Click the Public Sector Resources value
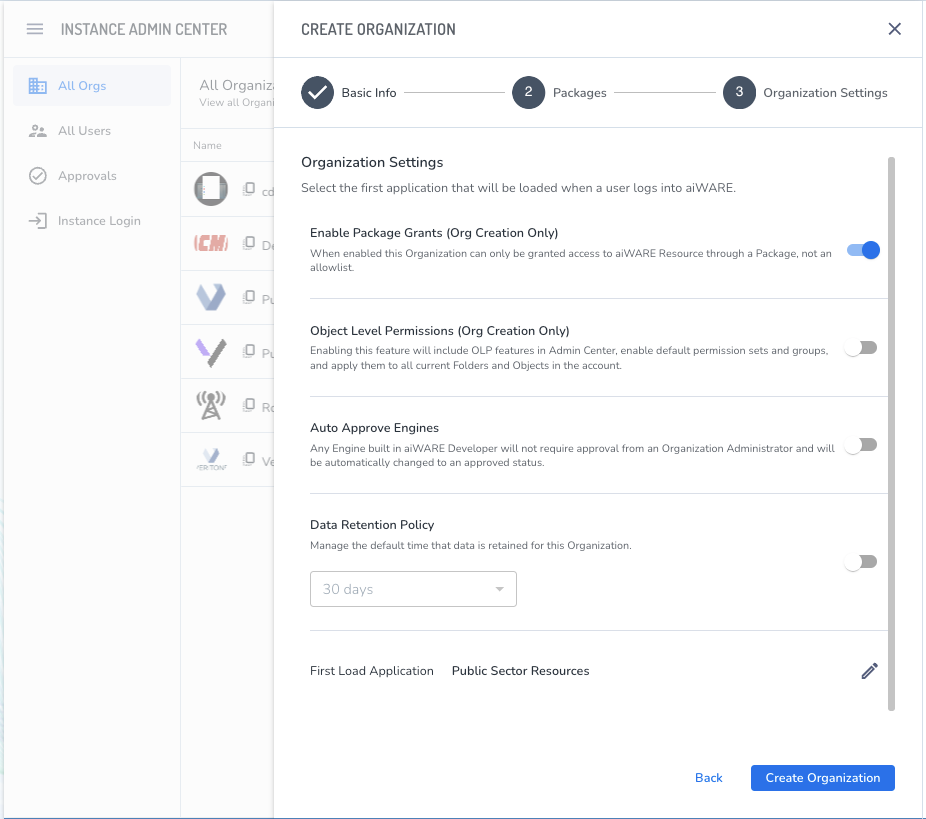The image size is (926, 819). (x=520, y=671)
